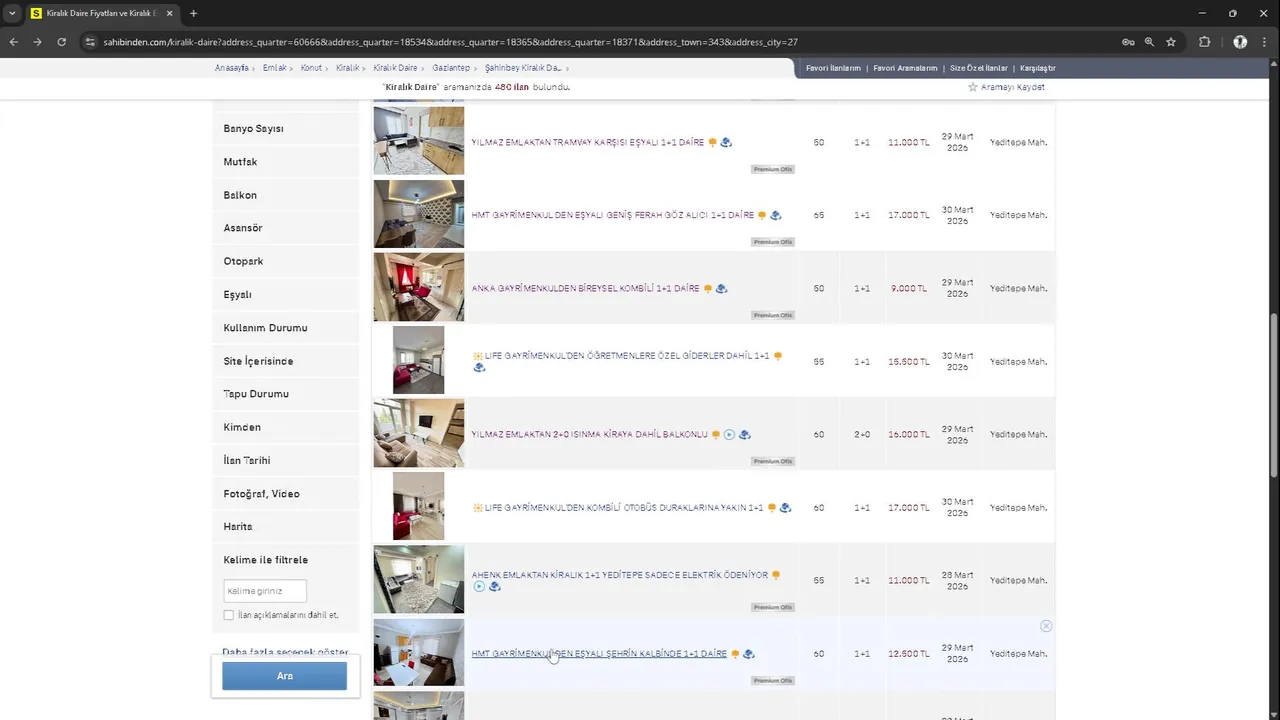Click the virtual tour icon on YILMAZ 2+0 ISINMA listing

click(744, 434)
